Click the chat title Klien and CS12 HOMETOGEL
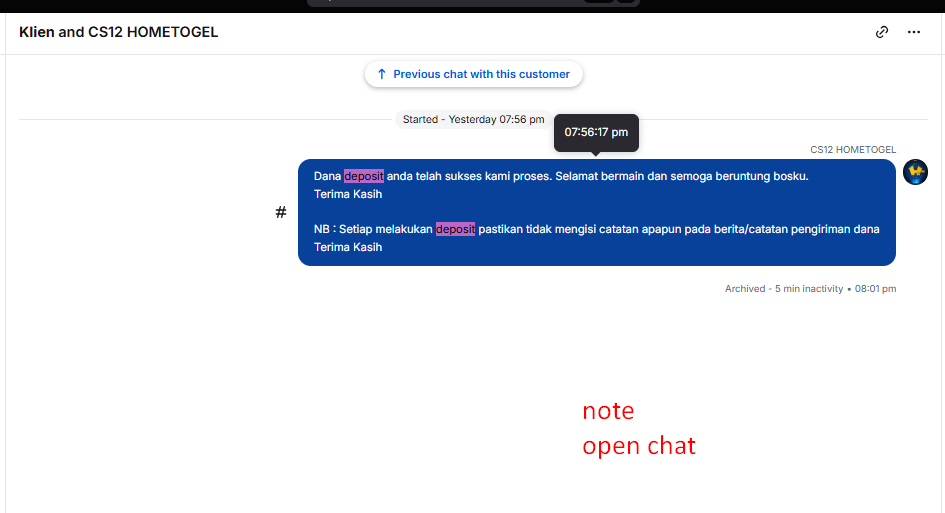The height and width of the screenshot is (513, 945). 119,32
